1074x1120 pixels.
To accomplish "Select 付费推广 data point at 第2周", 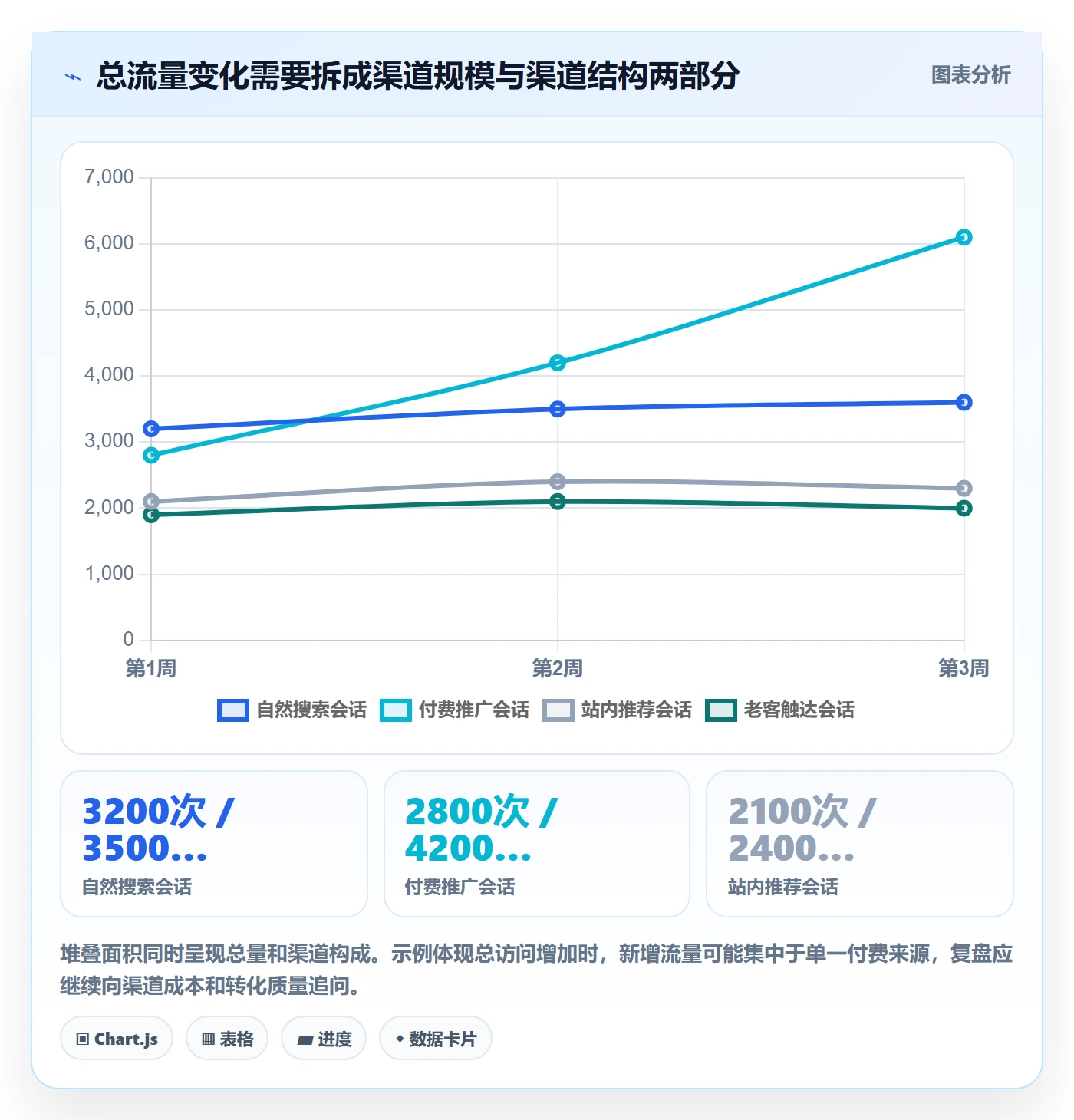I will tap(558, 363).
